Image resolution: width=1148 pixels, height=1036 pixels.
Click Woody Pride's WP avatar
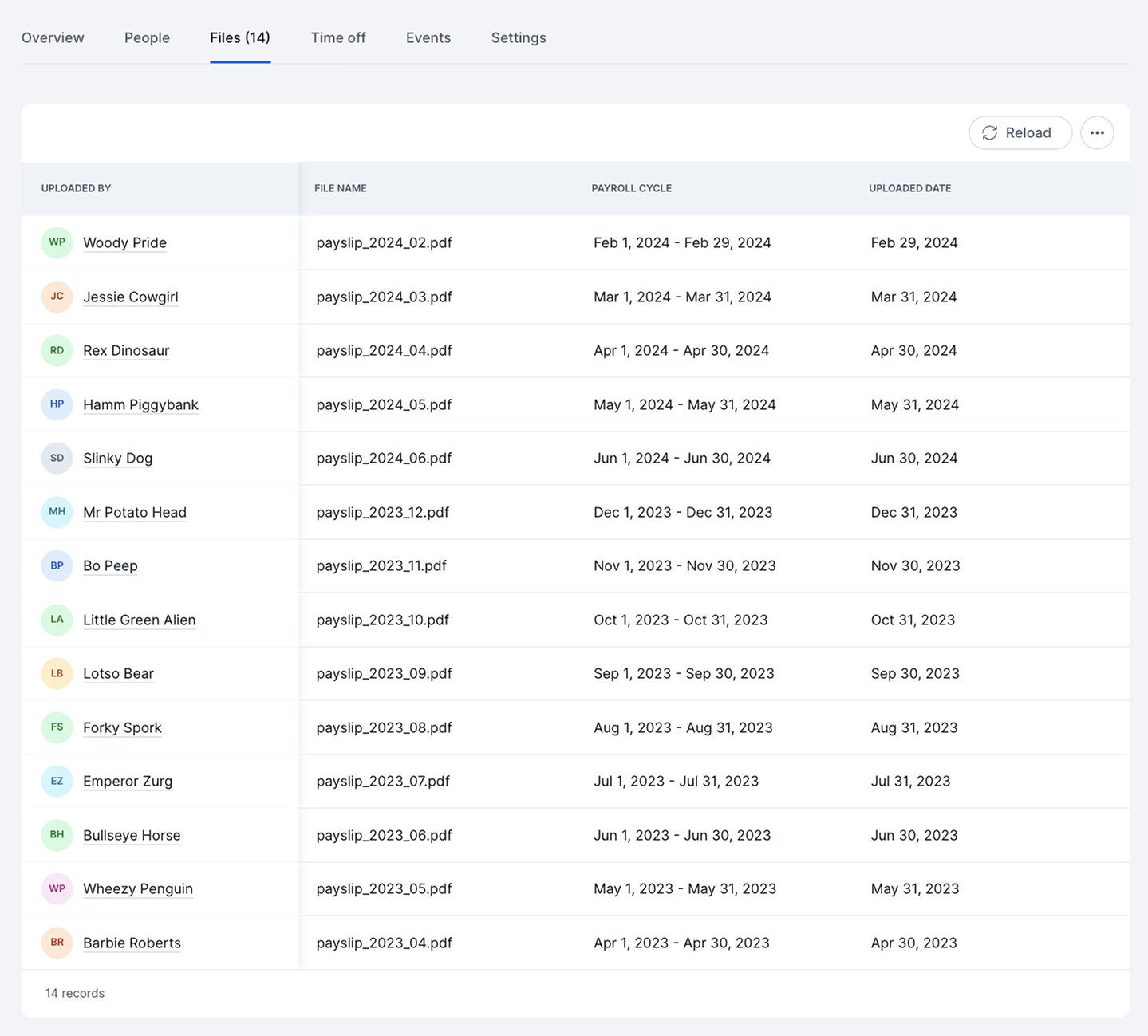[57, 242]
